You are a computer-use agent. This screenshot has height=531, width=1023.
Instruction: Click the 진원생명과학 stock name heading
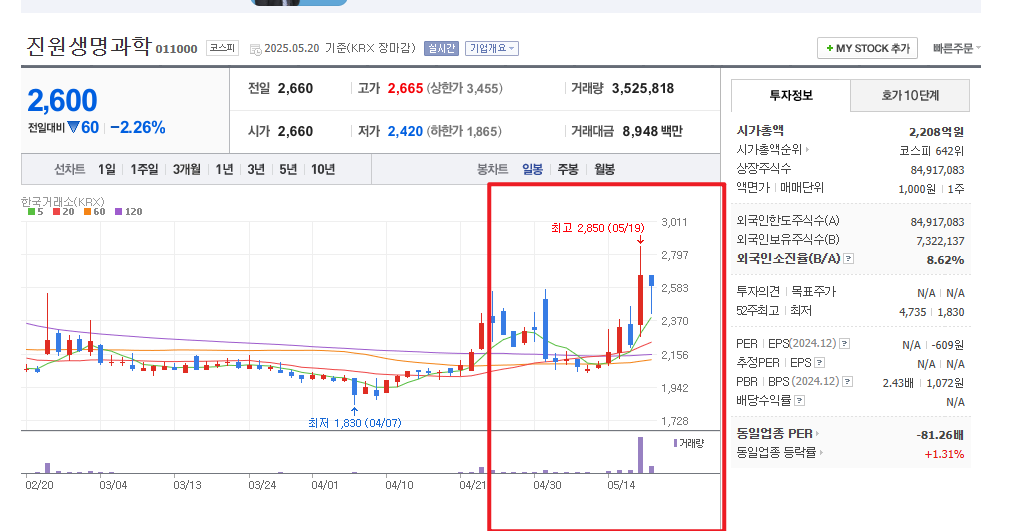[89, 46]
